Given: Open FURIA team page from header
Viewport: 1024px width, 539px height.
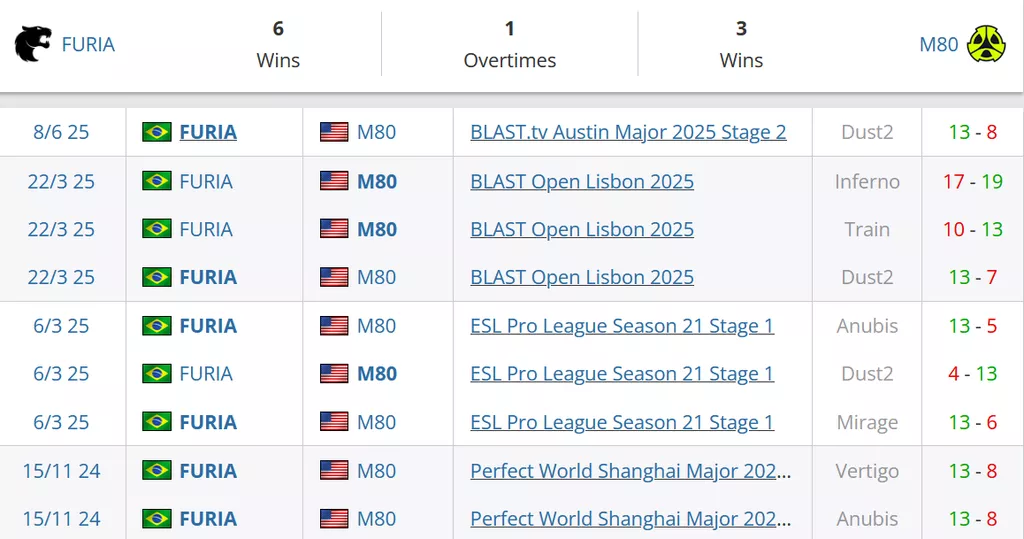Looking at the screenshot, I should pos(88,44).
